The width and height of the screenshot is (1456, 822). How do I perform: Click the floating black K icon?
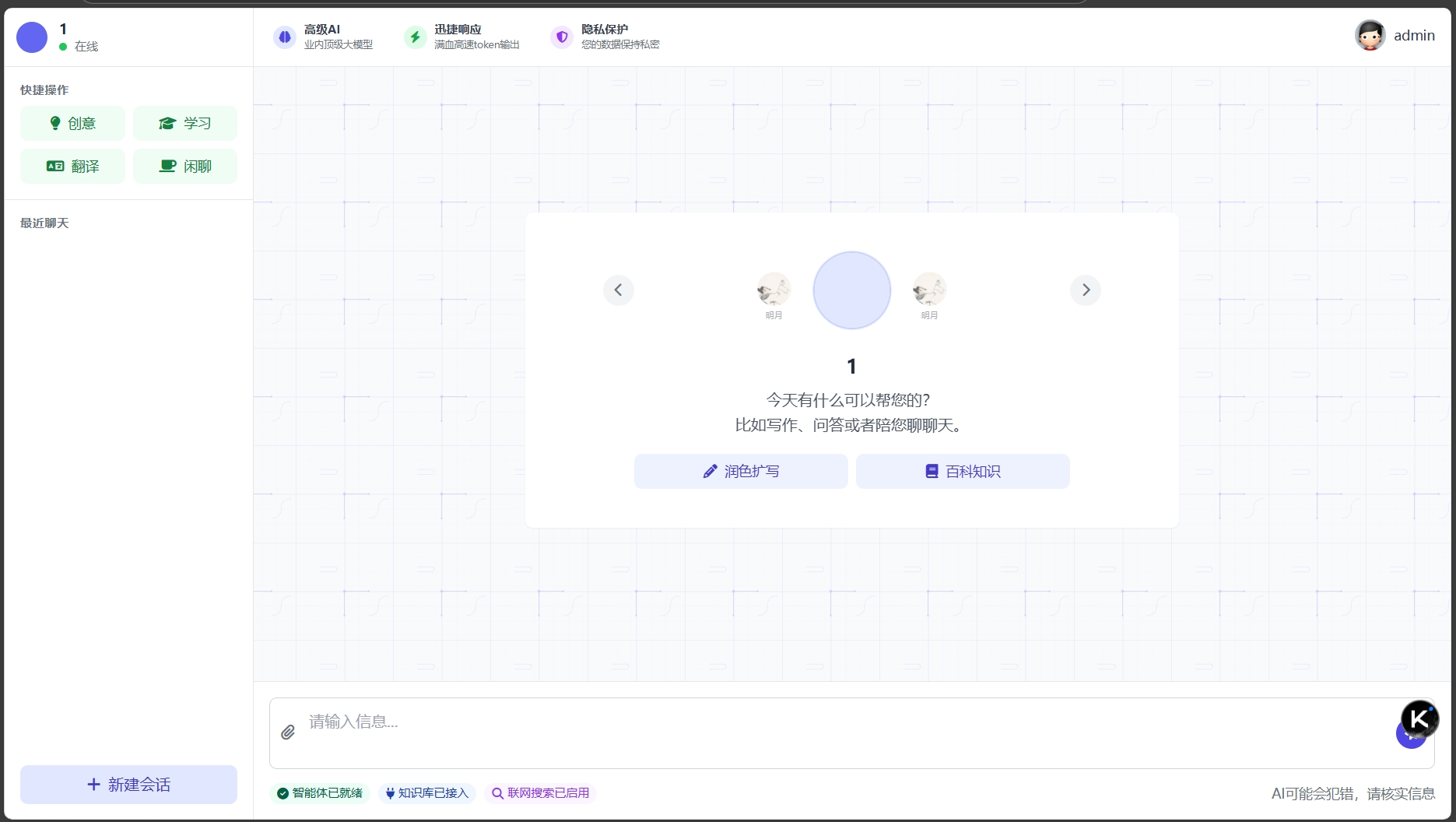[1419, 718]
